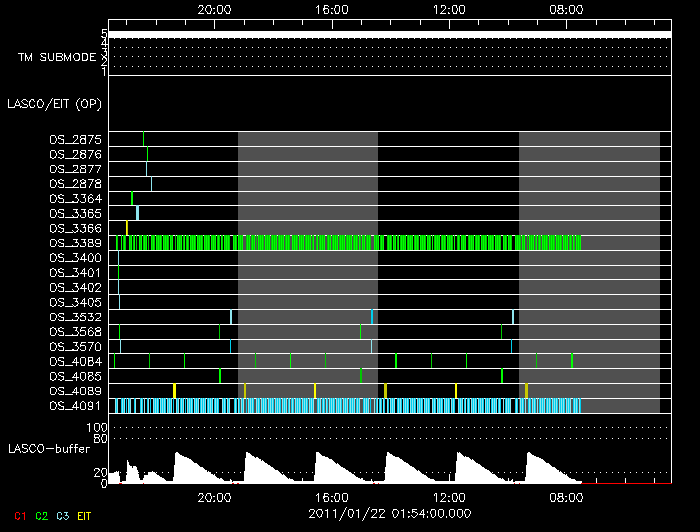700x532 pixels.
Task: Click the green marker in the OS_3568 row
Action: click(x=361, y=332)
